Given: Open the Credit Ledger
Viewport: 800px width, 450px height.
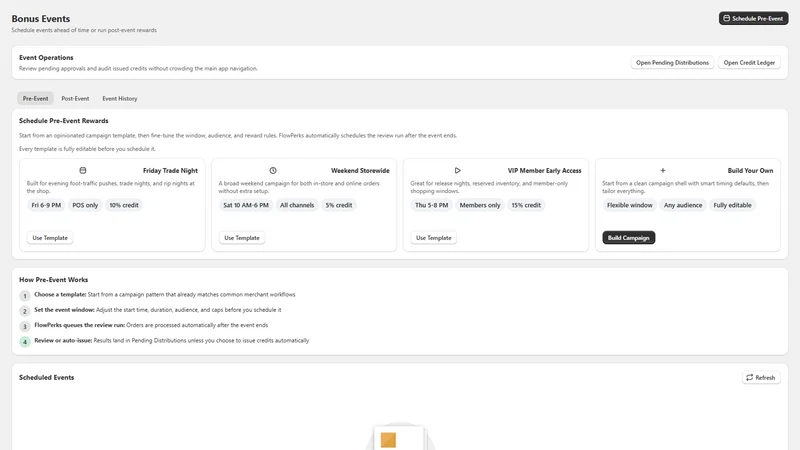Looking at the screenshot, I should 749,62.
